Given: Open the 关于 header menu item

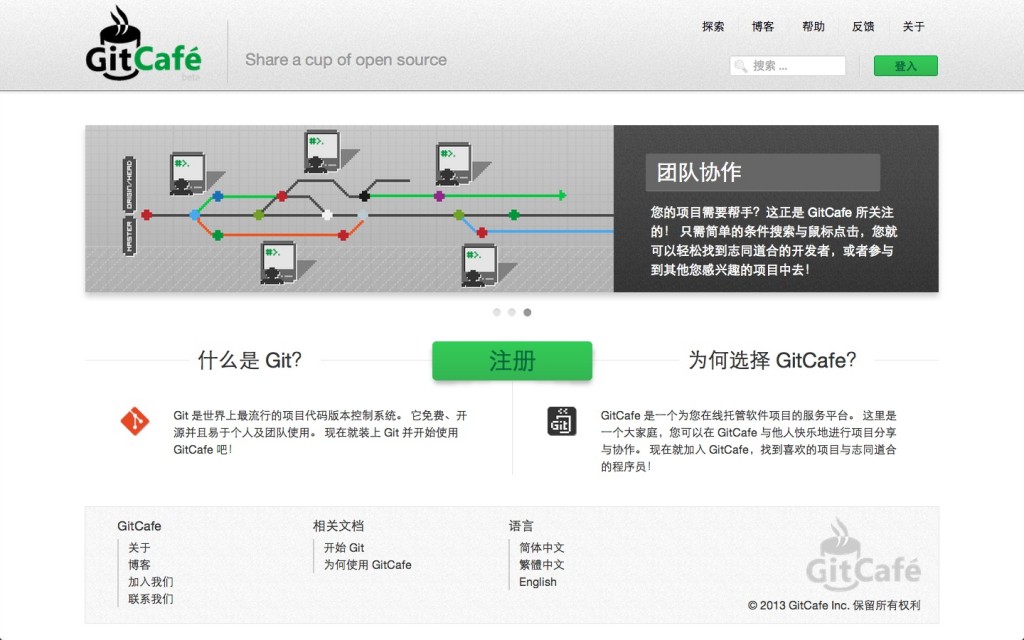Looking at the screenshot, I should click(913, 27).
